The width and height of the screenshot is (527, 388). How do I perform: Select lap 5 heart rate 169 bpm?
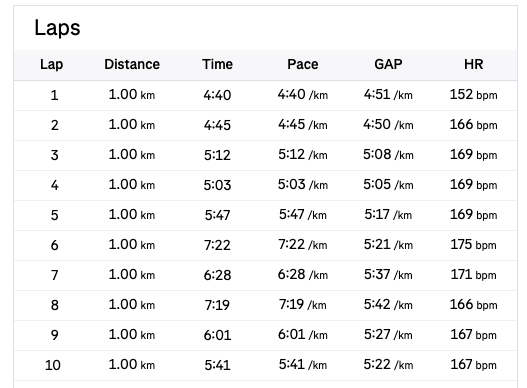pyautogui.click(x=474, y=215)
